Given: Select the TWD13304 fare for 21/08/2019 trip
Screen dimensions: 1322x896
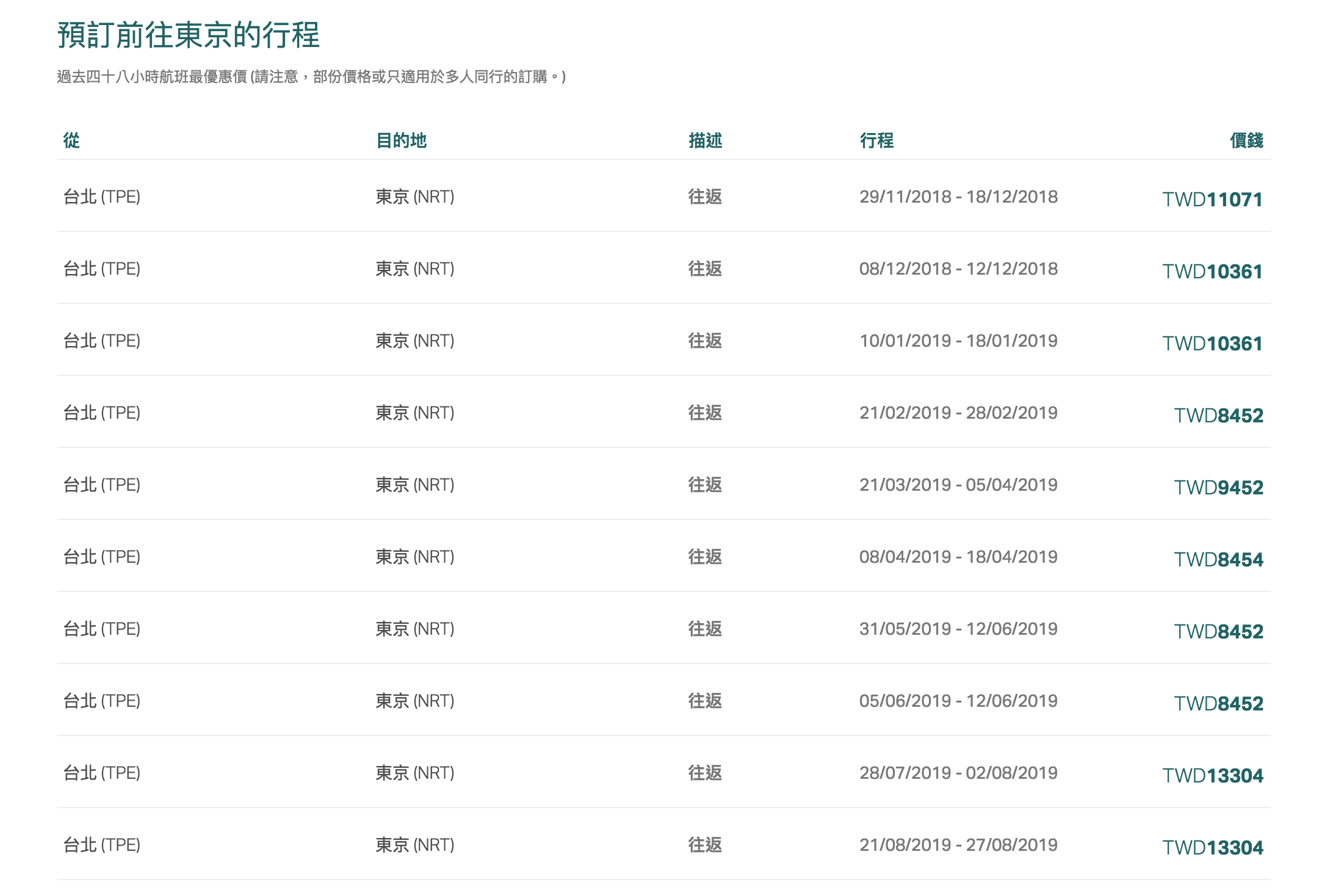Looking at the screenshot, I should tap(1212, 847).
